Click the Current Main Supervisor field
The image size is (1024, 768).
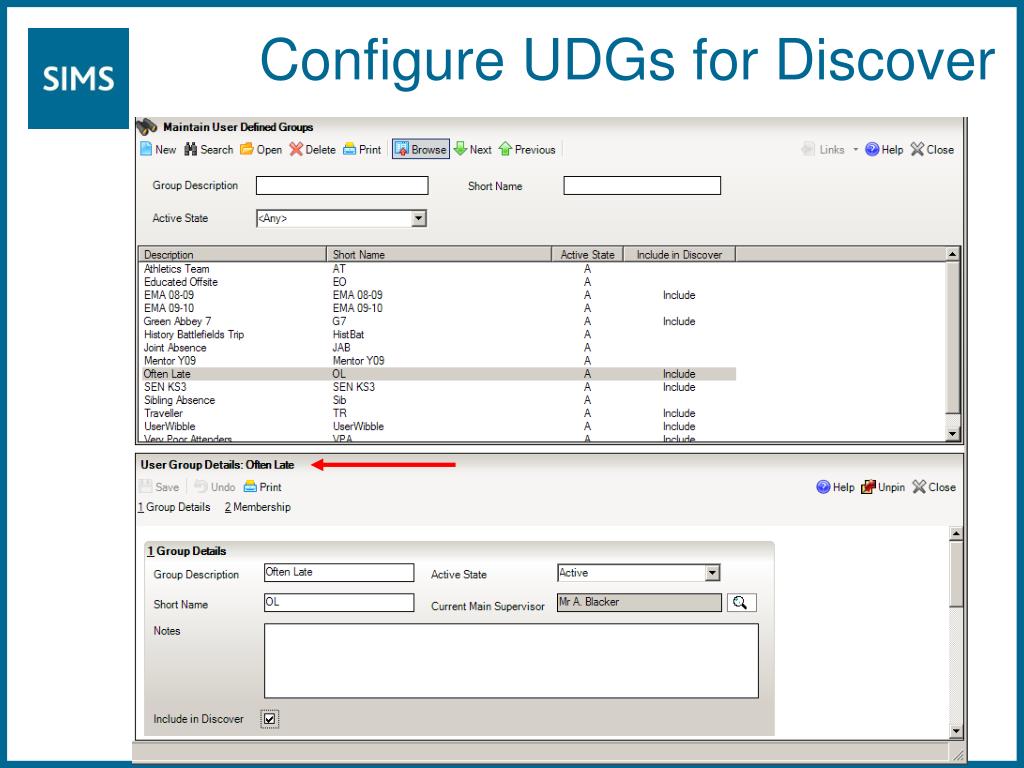click(x=639, y=603)
